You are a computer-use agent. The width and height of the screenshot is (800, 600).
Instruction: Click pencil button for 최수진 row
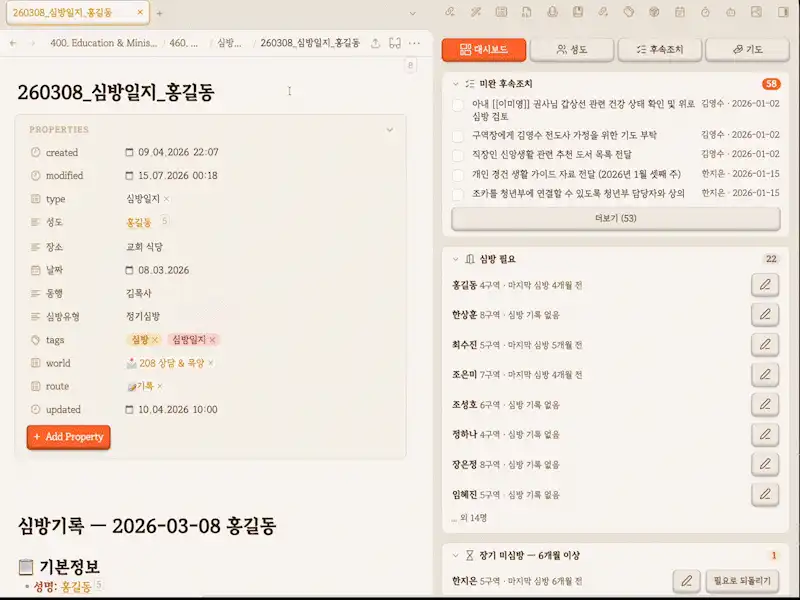point(765,344)
